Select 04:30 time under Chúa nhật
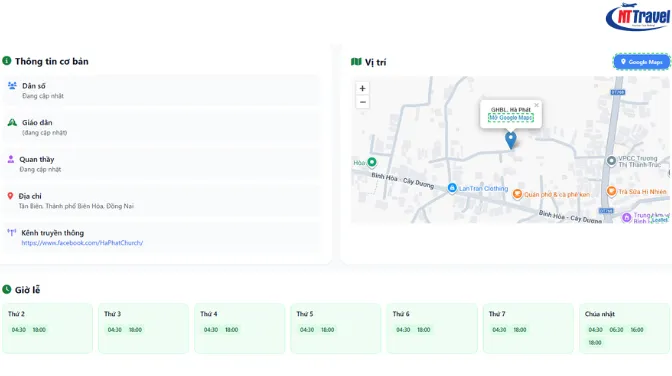The height and width of the screenshot is (376, 672). [595, 330]
